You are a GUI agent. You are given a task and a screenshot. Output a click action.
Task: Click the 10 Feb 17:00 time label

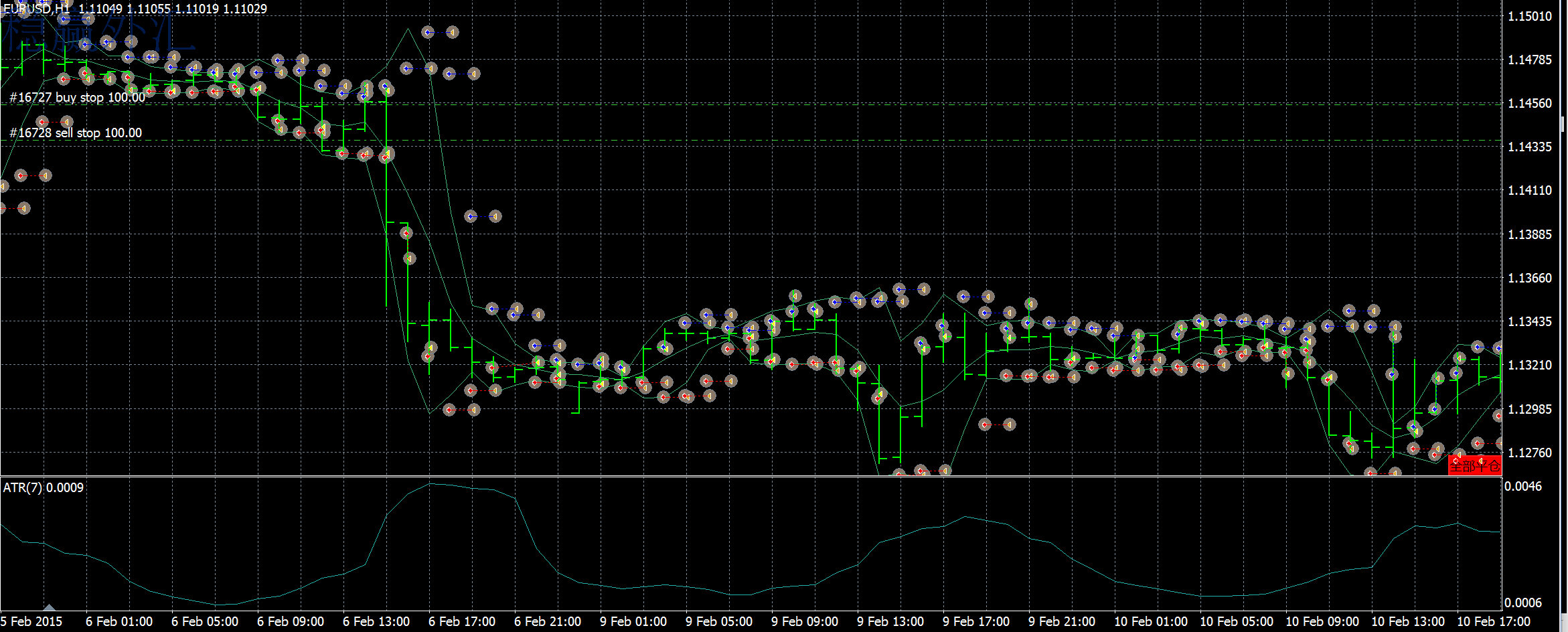point(1494,621)
